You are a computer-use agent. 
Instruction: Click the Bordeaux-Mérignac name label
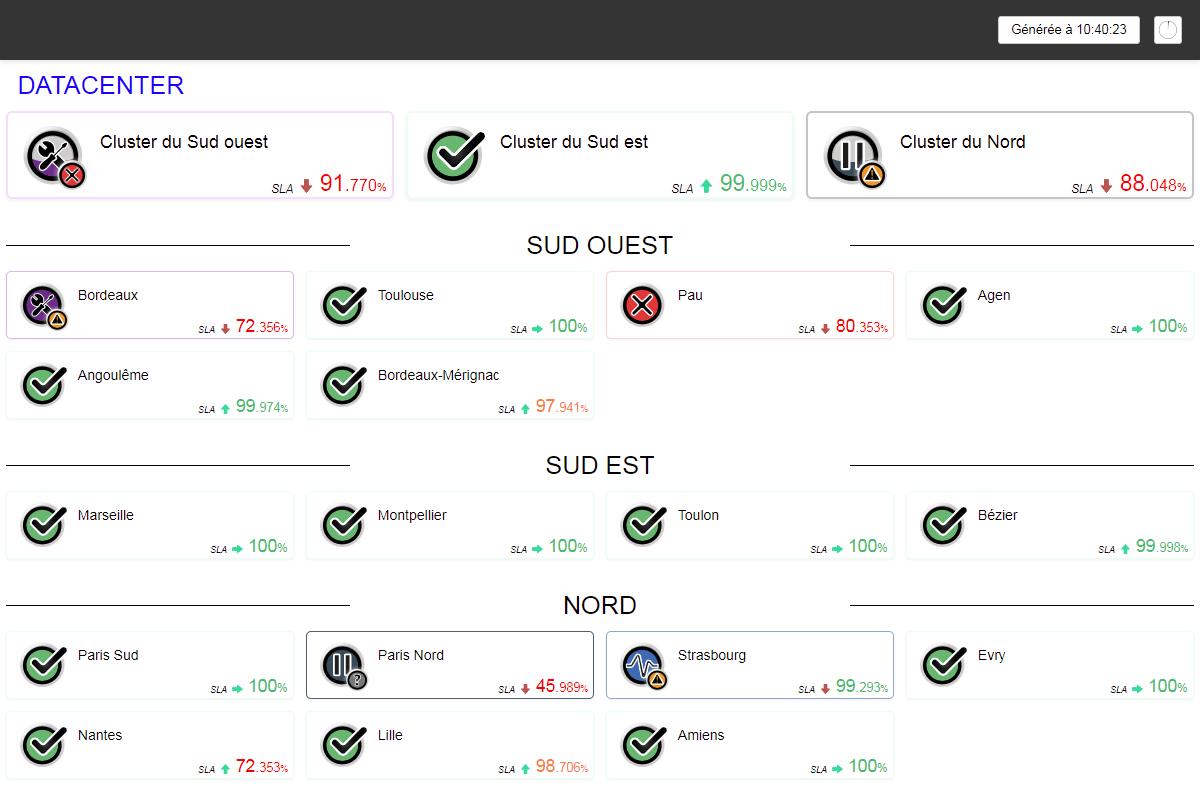438,375
